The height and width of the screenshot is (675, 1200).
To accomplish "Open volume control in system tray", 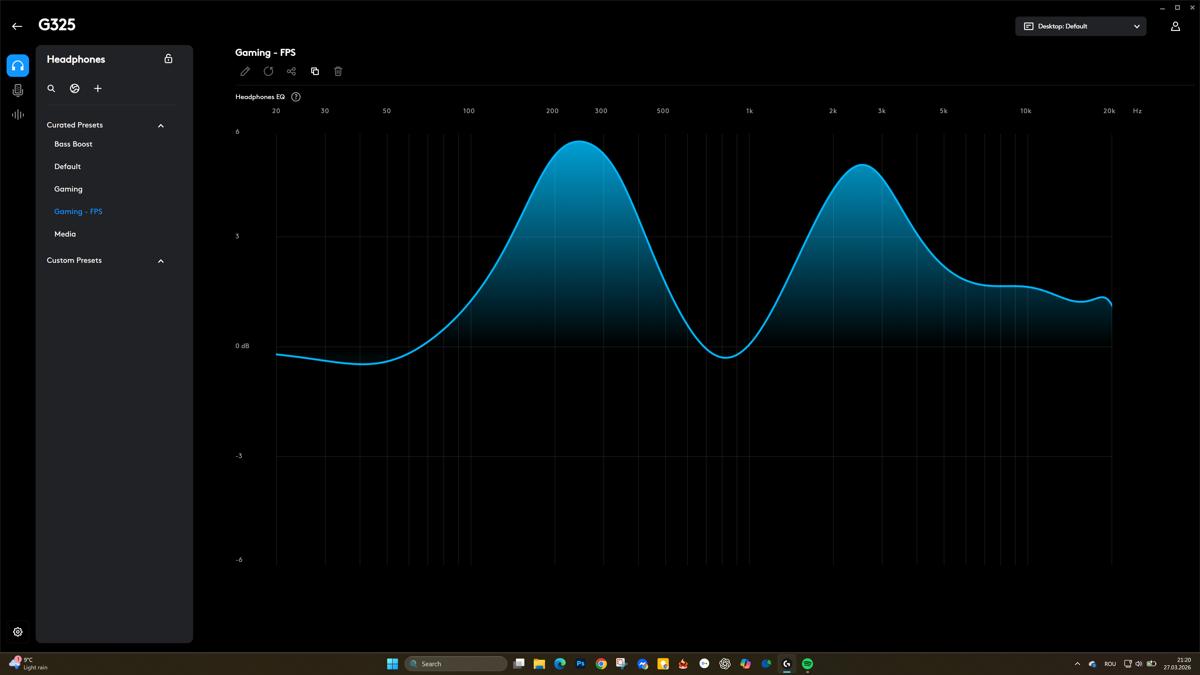I will click(x=1139, y=664).
